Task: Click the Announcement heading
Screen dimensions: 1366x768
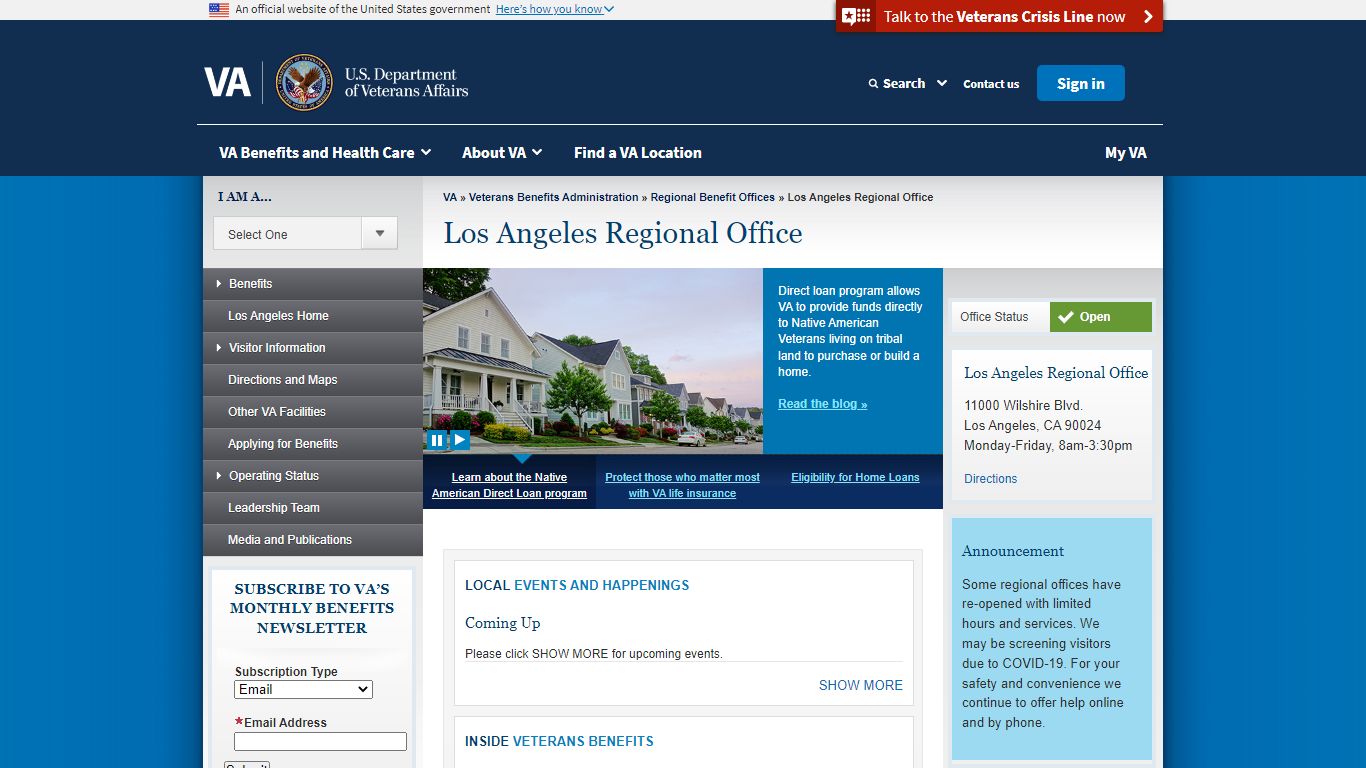Action: pos(1013,551)
